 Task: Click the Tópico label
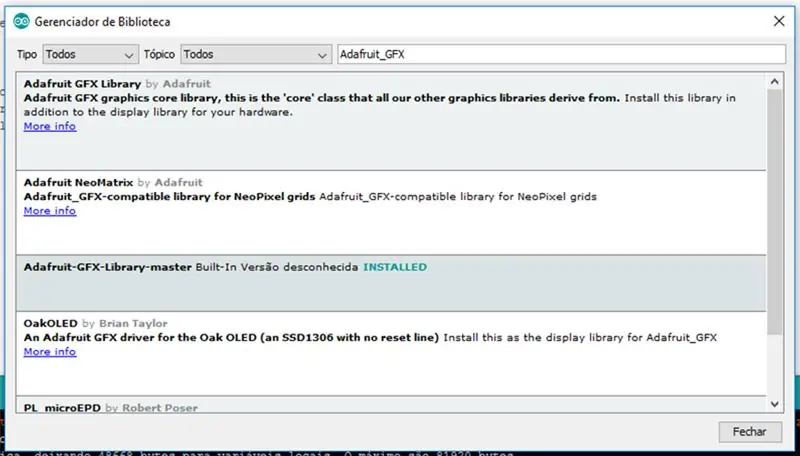[159, 54]
